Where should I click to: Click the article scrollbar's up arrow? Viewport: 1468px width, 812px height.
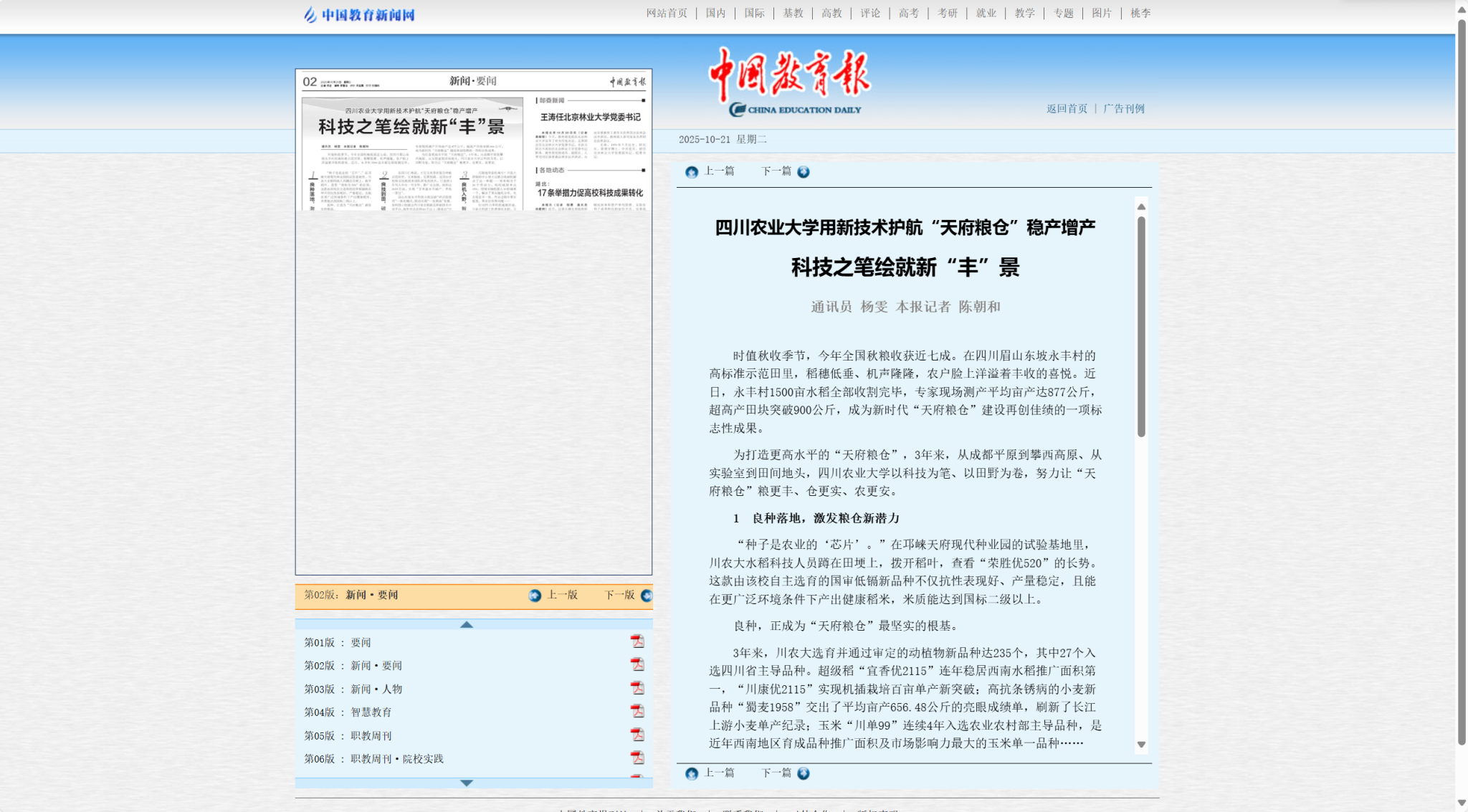tap(1141, 207)
